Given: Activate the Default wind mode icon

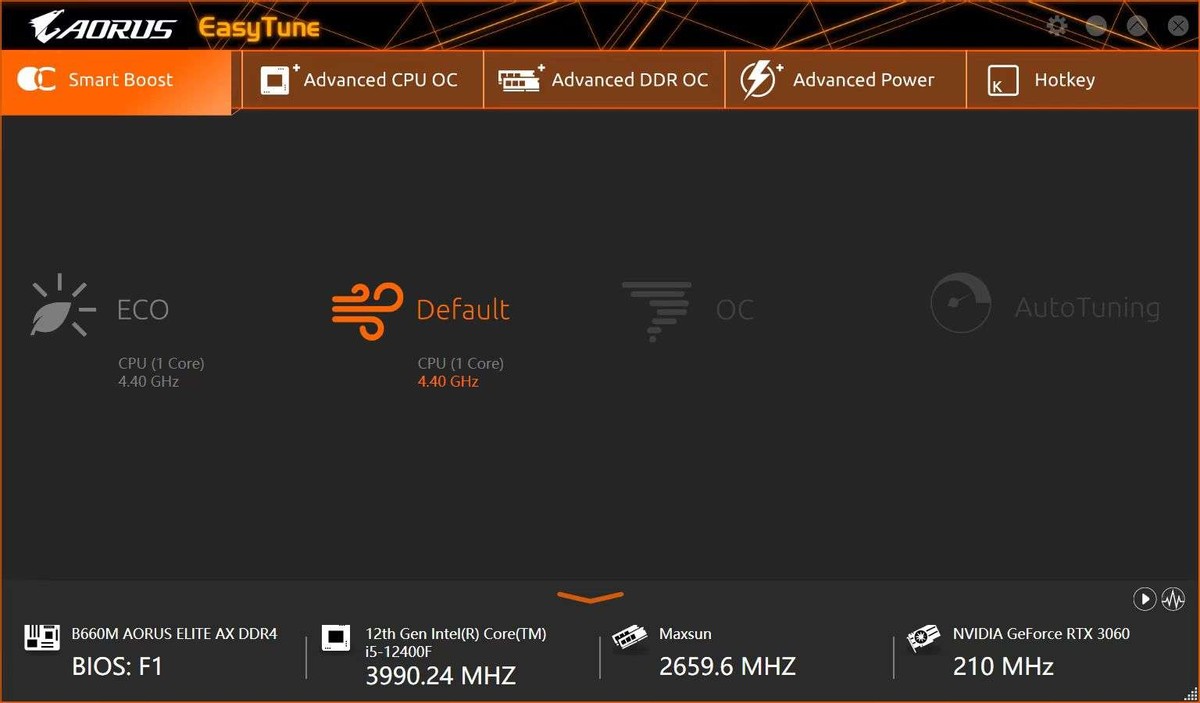Looking at the screenshot, I should pyautogui.click(x=367, y=308).
